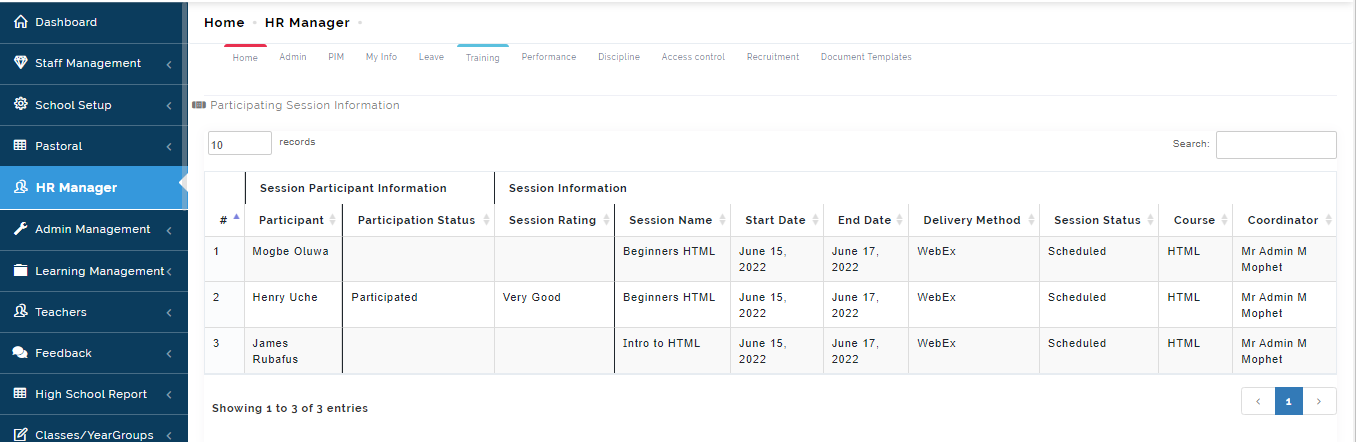1356x442 pixels.
Task: Sort by Session Rating column
Action: click(554, 220)
